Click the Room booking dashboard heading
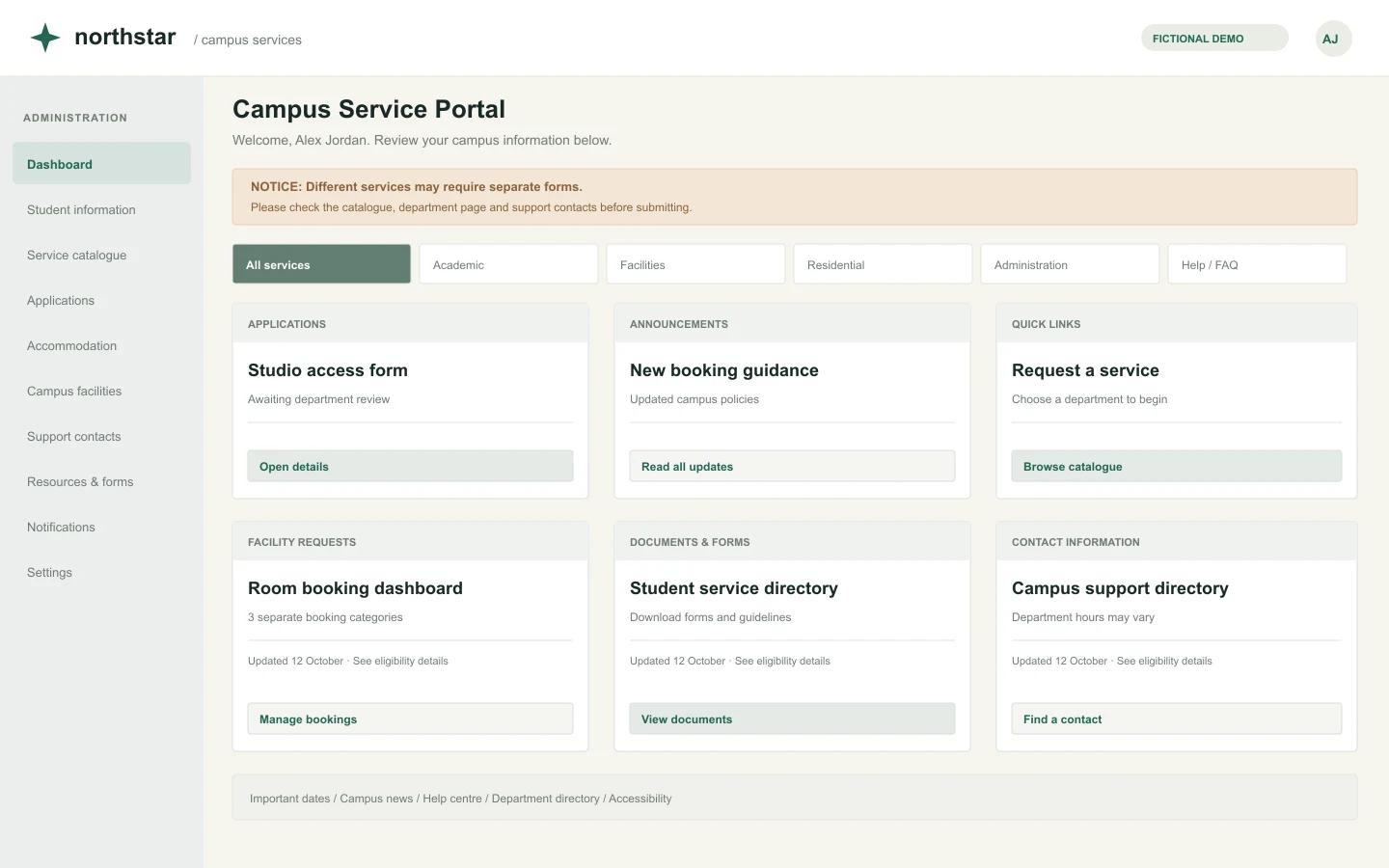The image size is (1389, 868). point(355,588)
